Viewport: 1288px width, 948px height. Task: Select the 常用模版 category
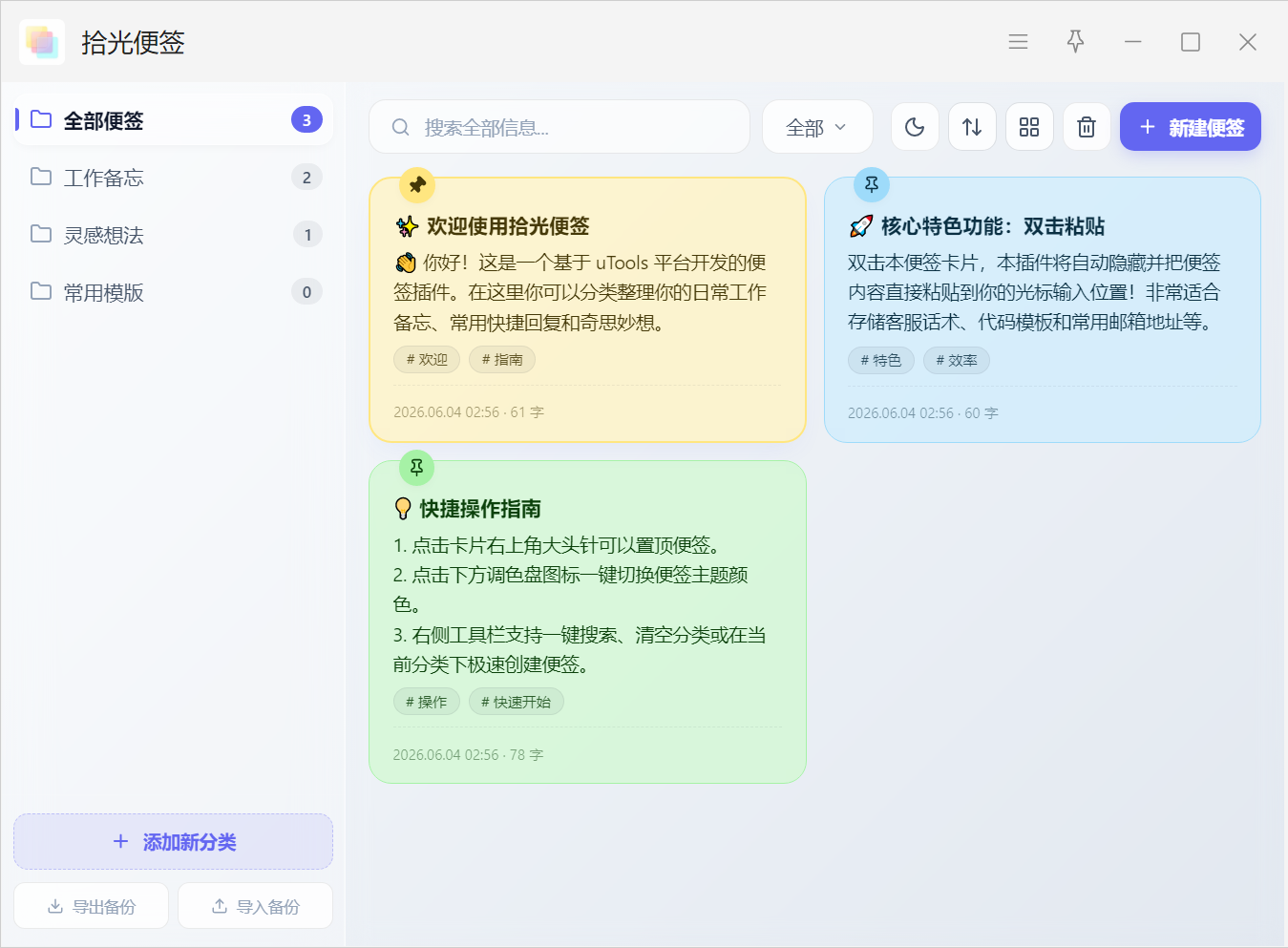point(173,292)
